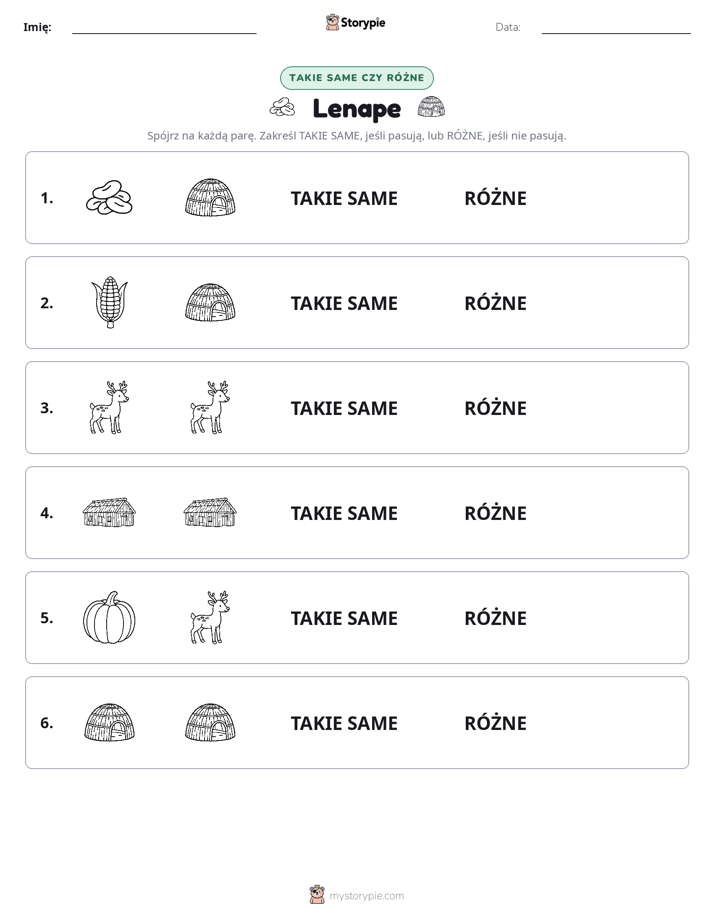Click the Imię name line field
The height and width of the screenshot is (924, 714).
[164, 27]
